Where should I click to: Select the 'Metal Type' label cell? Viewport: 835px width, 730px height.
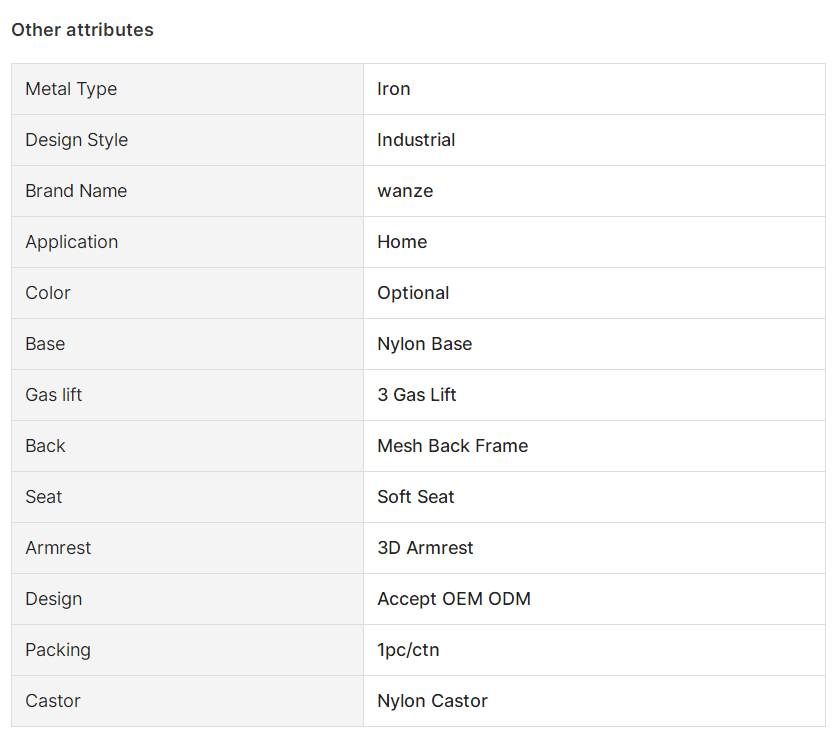(187, 89)
